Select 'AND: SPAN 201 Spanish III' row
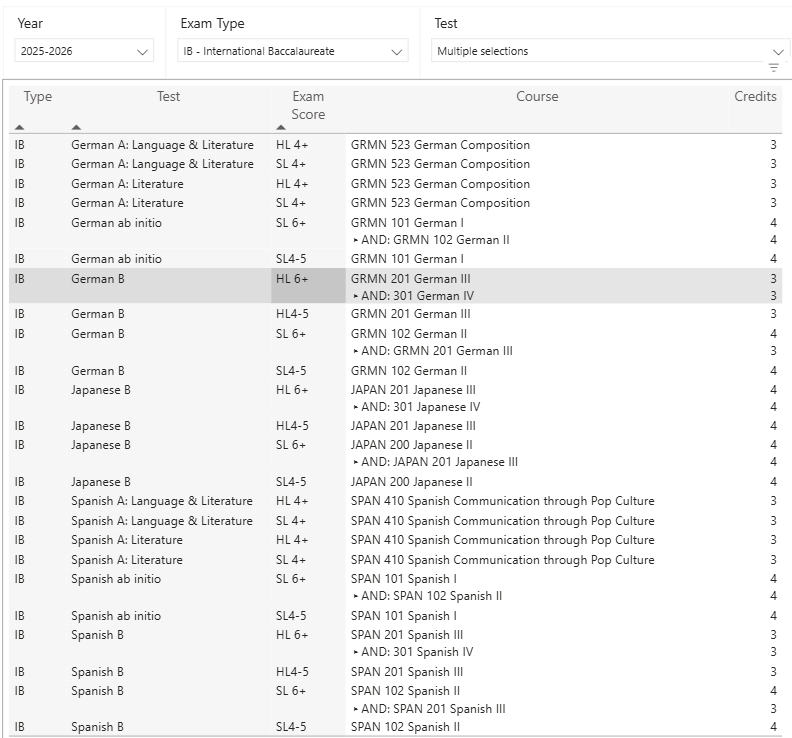The width and height of the screenshot is (792, 738). click(429, 709)
